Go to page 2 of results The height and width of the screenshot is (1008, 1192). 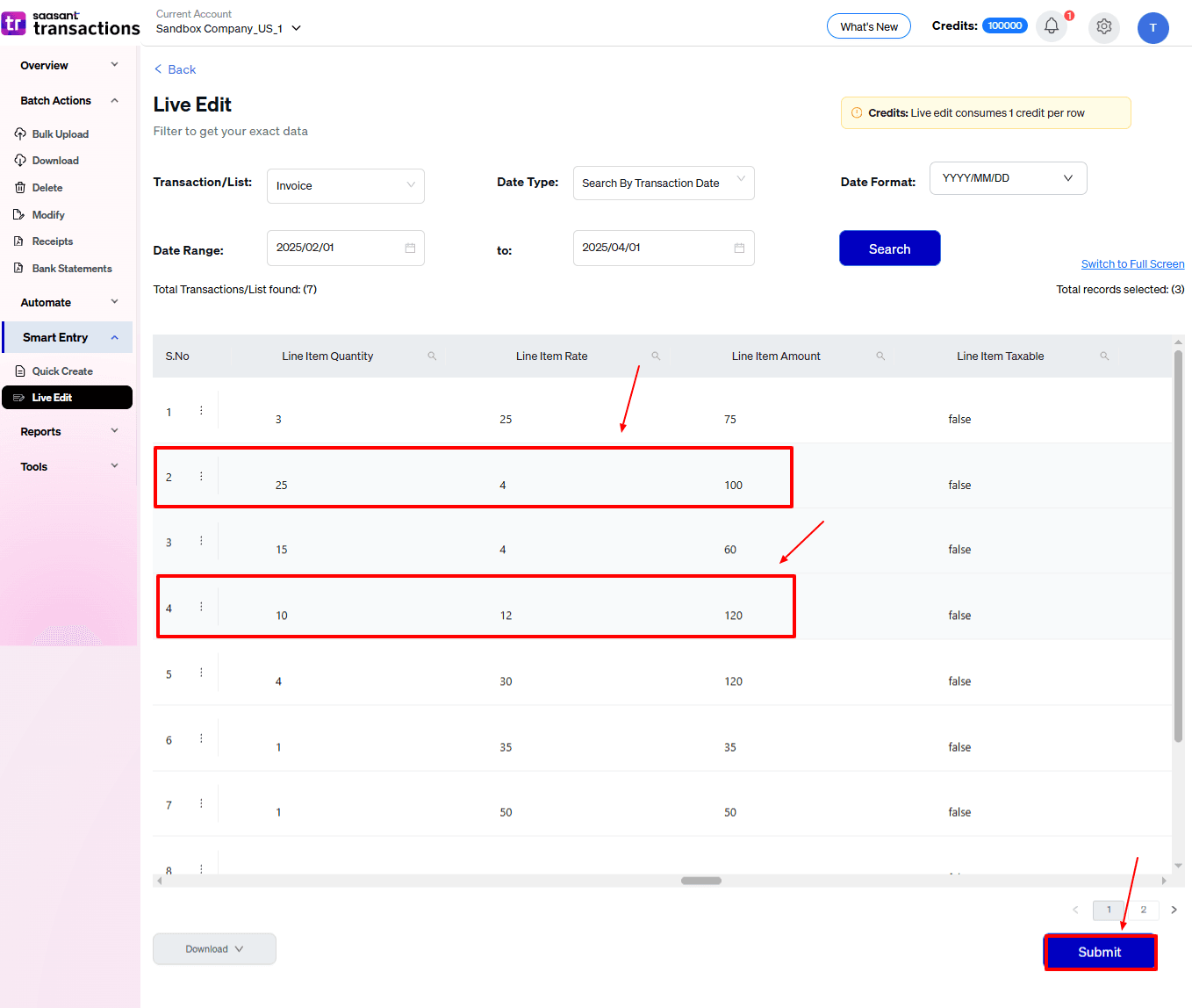pos(1143,910)
